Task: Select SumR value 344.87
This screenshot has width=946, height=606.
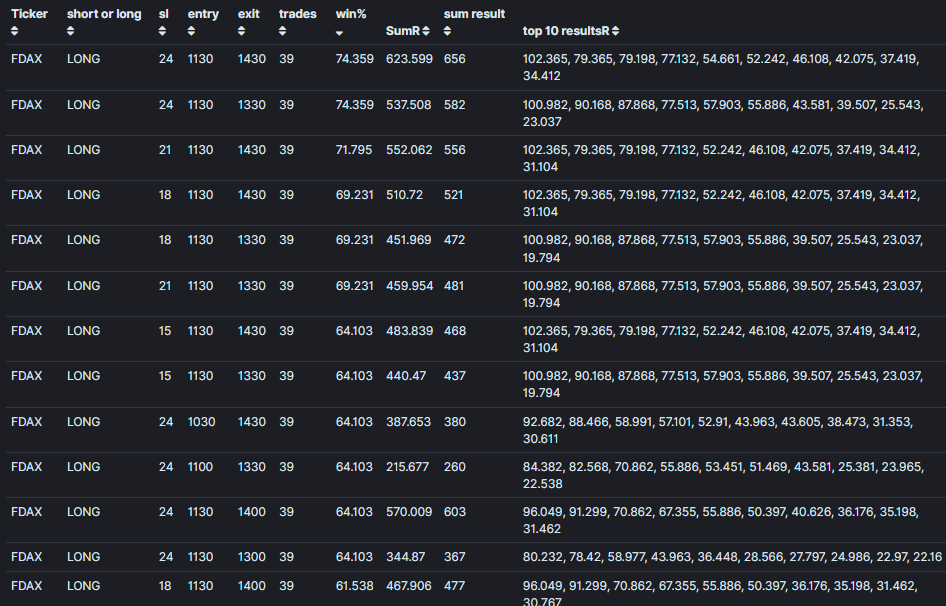Action: 405,557
